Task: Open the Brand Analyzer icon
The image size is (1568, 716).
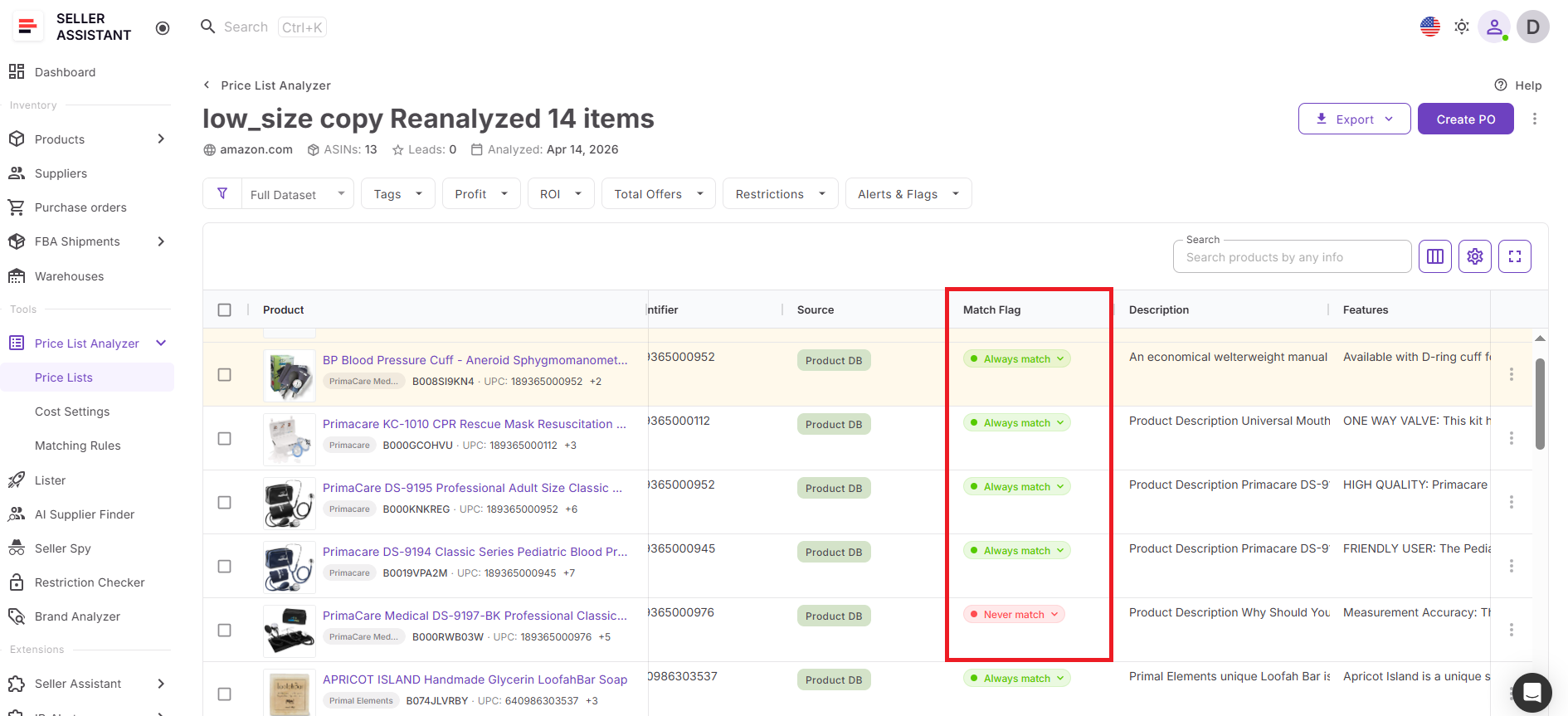Action: pos(17,616)
